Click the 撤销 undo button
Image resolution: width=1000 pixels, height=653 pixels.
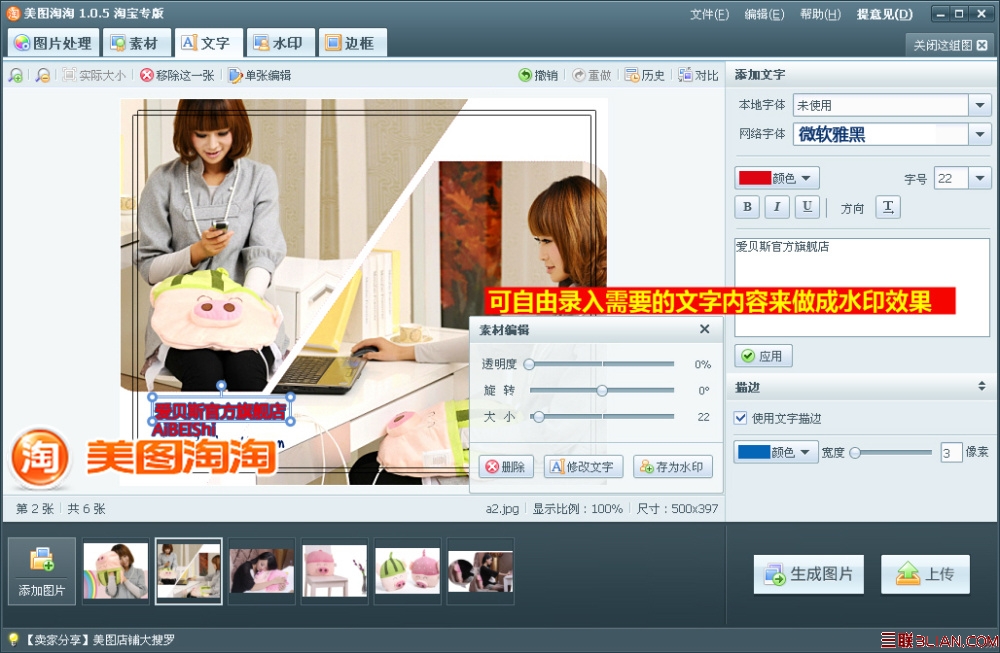click(x=538, y=75)
